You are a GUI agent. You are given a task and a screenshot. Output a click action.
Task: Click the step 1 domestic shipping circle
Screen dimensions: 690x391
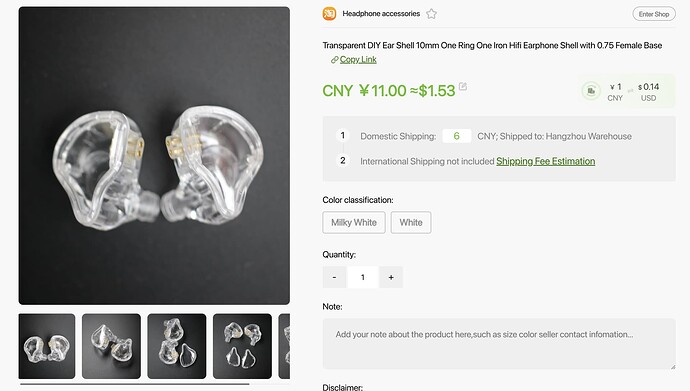342,135
